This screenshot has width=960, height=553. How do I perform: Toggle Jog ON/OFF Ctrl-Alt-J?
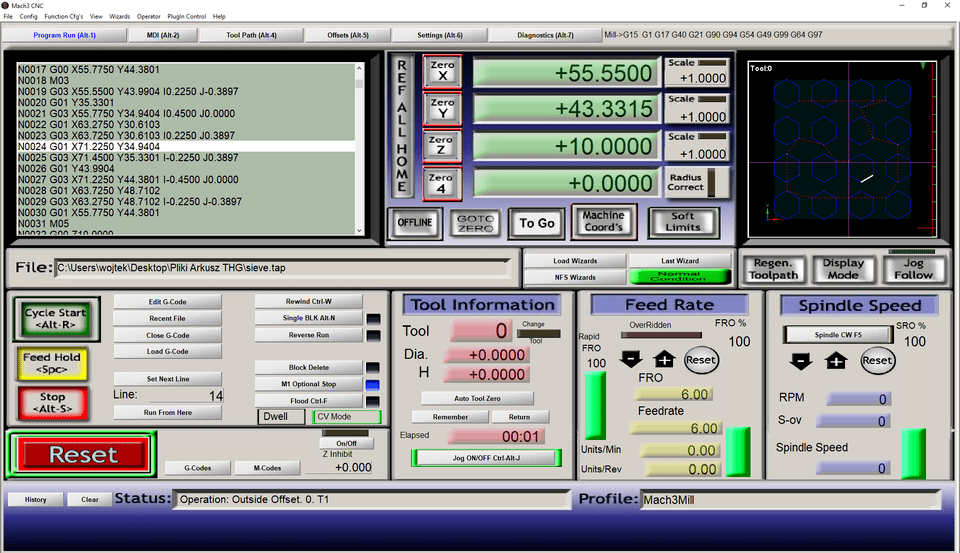tap(486, 458)
